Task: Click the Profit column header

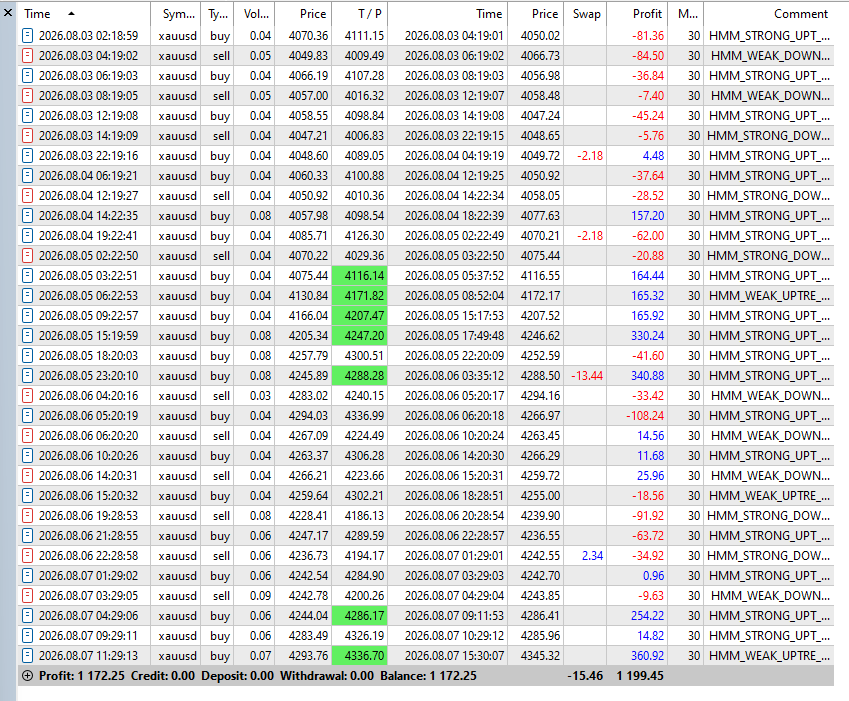Action: 637,14
